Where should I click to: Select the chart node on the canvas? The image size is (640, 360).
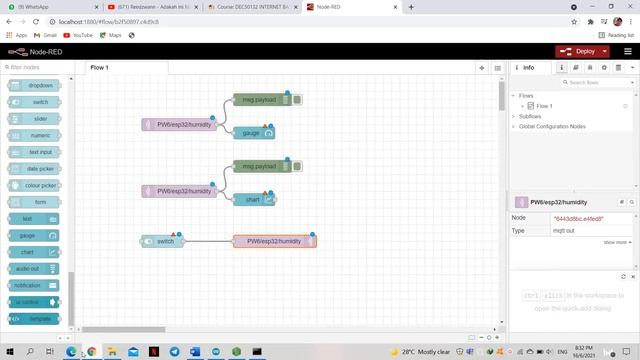pyautogui.click(x=254, y=200)
